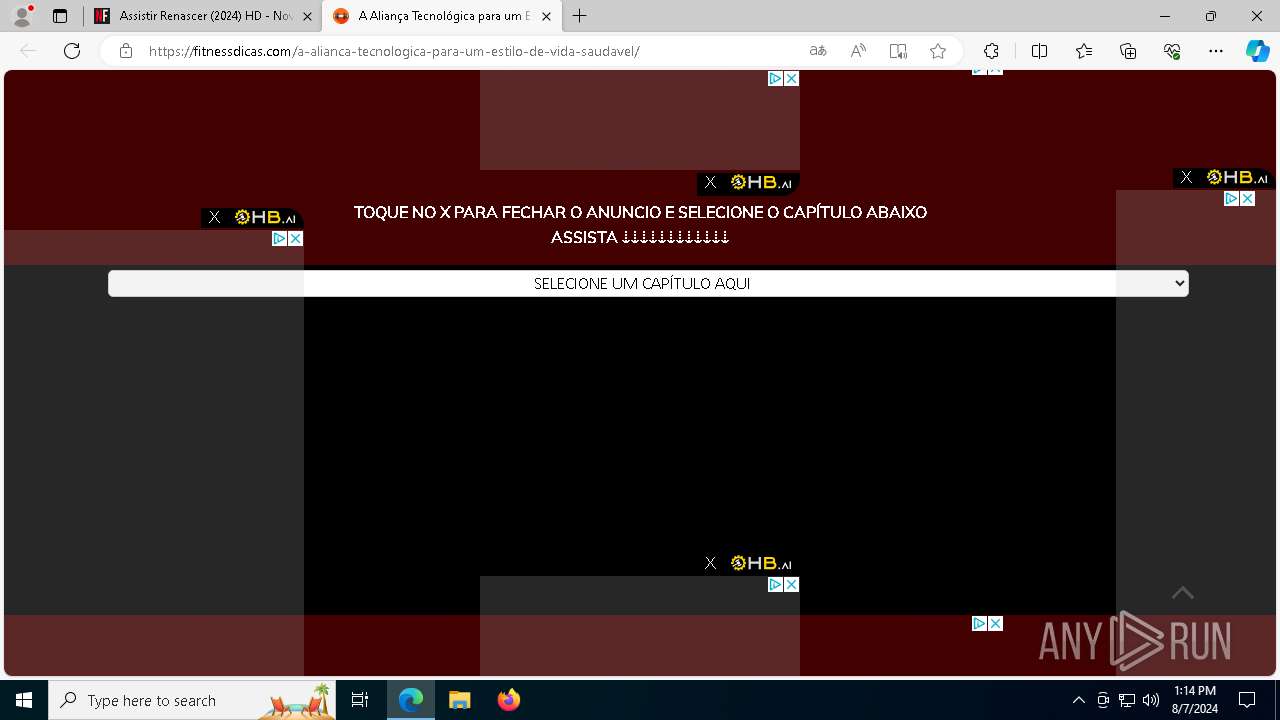Enter Immersive Reader view
The height and width of the screenshot is (720, 1280).
[898, 51]
